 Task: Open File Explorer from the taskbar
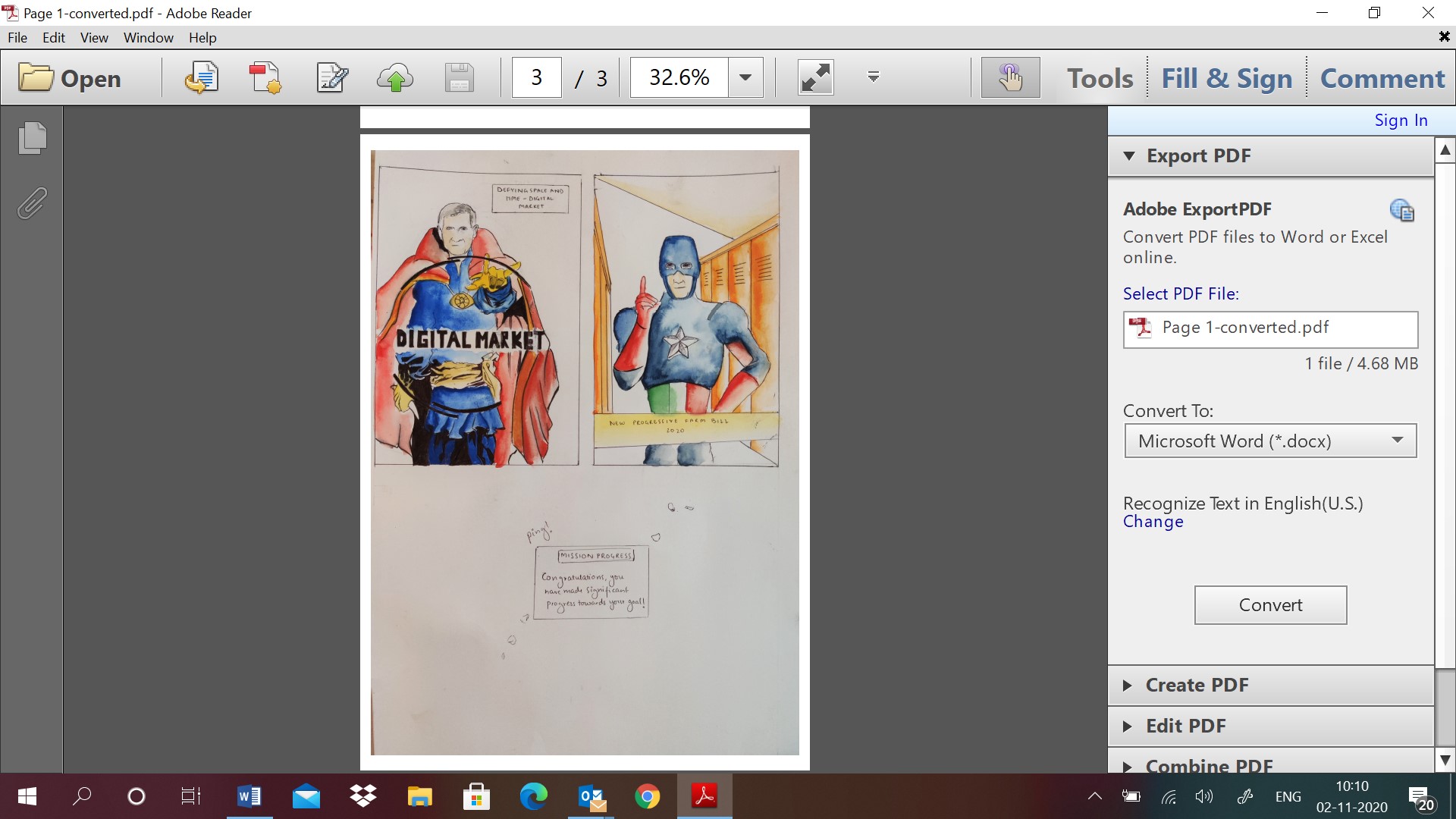[419, 796]
